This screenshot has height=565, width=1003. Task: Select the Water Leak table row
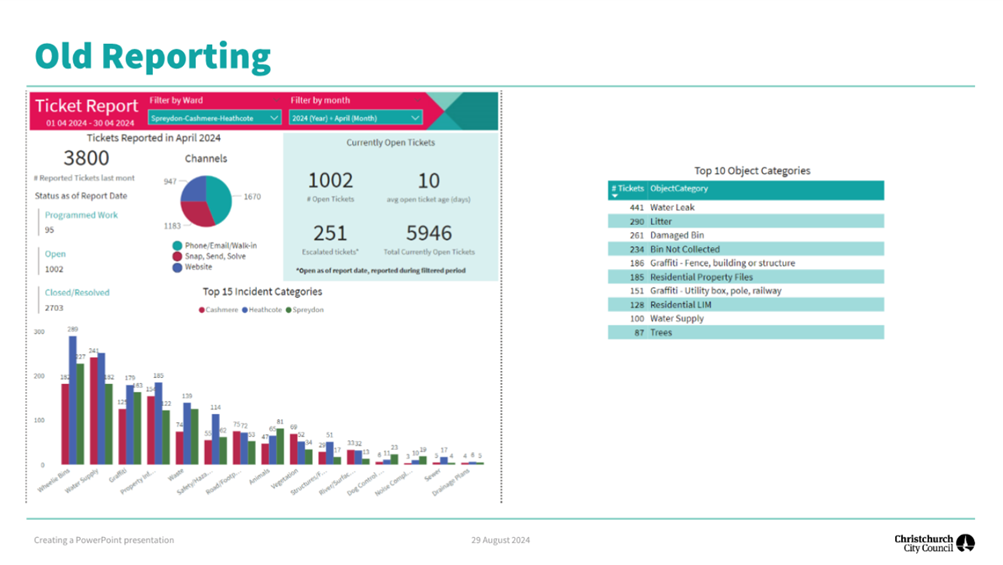pos(746,207)
